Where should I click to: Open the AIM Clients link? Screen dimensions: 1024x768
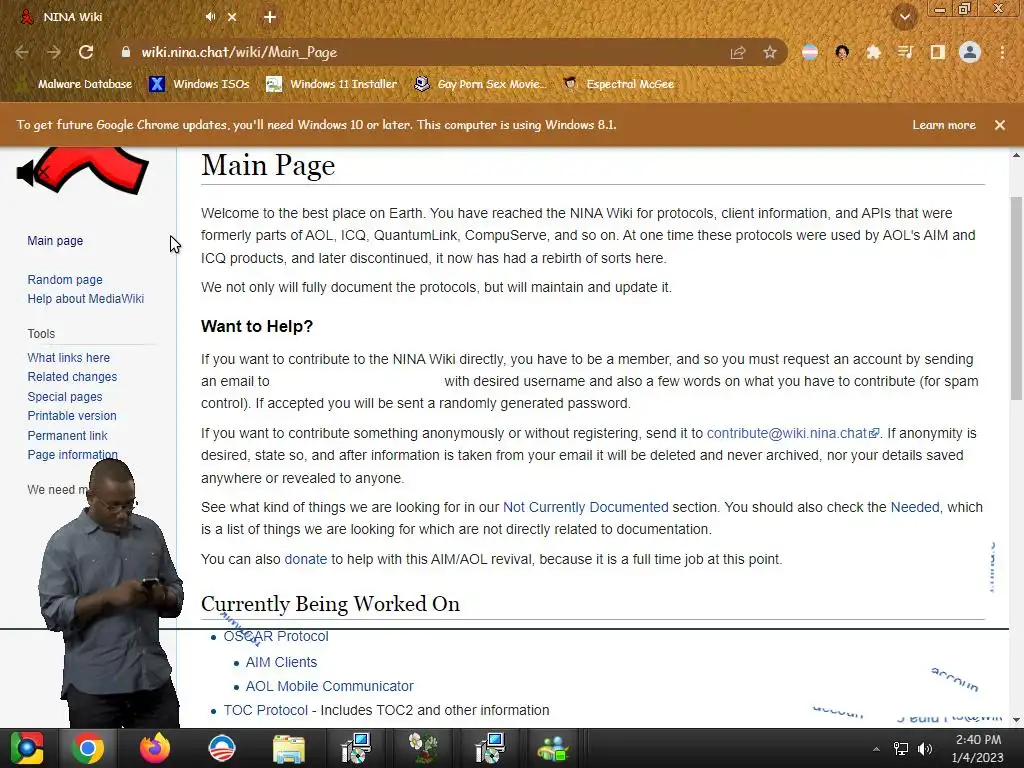click(281, 662)
